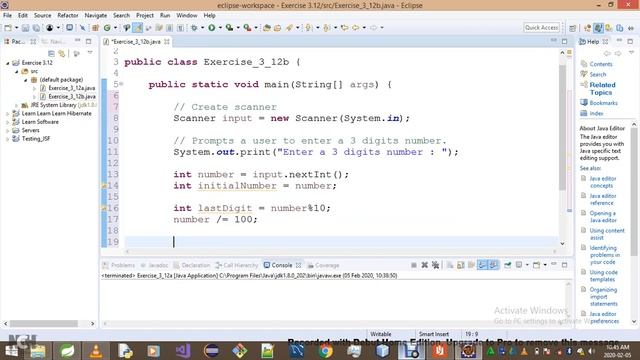This screenshot has height=360, width=640.
Task: Switch to the Declaration tab
Action: pyautogui.click(x=191, y=265)
